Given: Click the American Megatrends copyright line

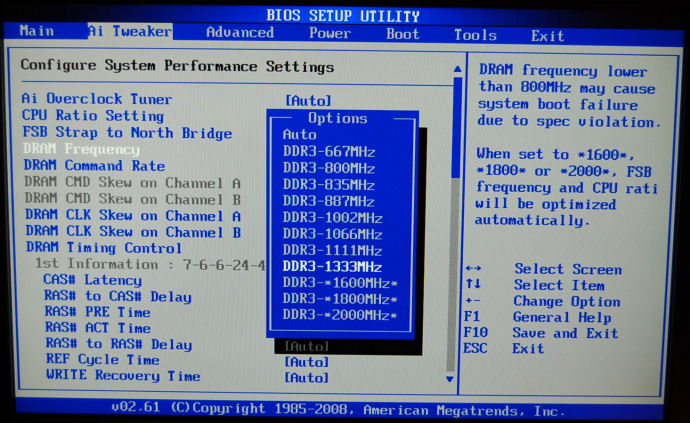Looking at the screenshot, I should [x=338, y=409].
